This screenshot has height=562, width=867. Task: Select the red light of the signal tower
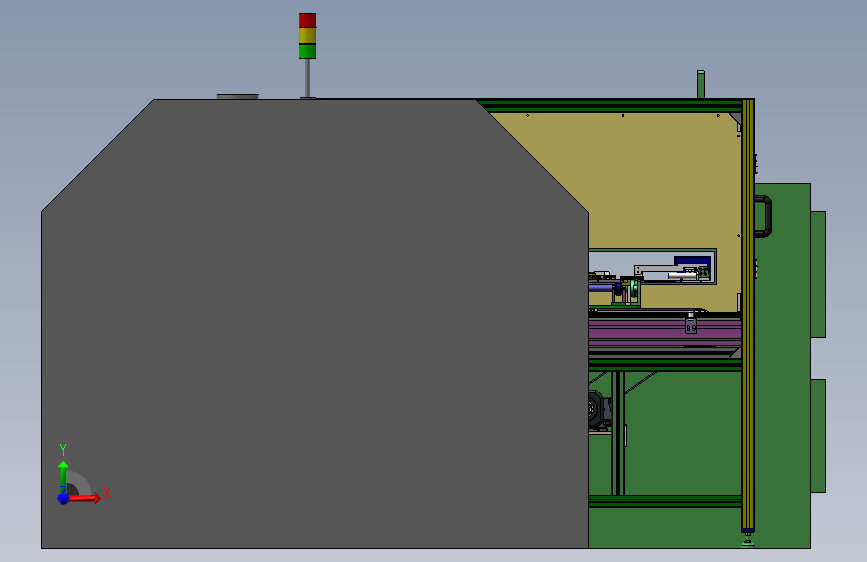coord(307,20)
